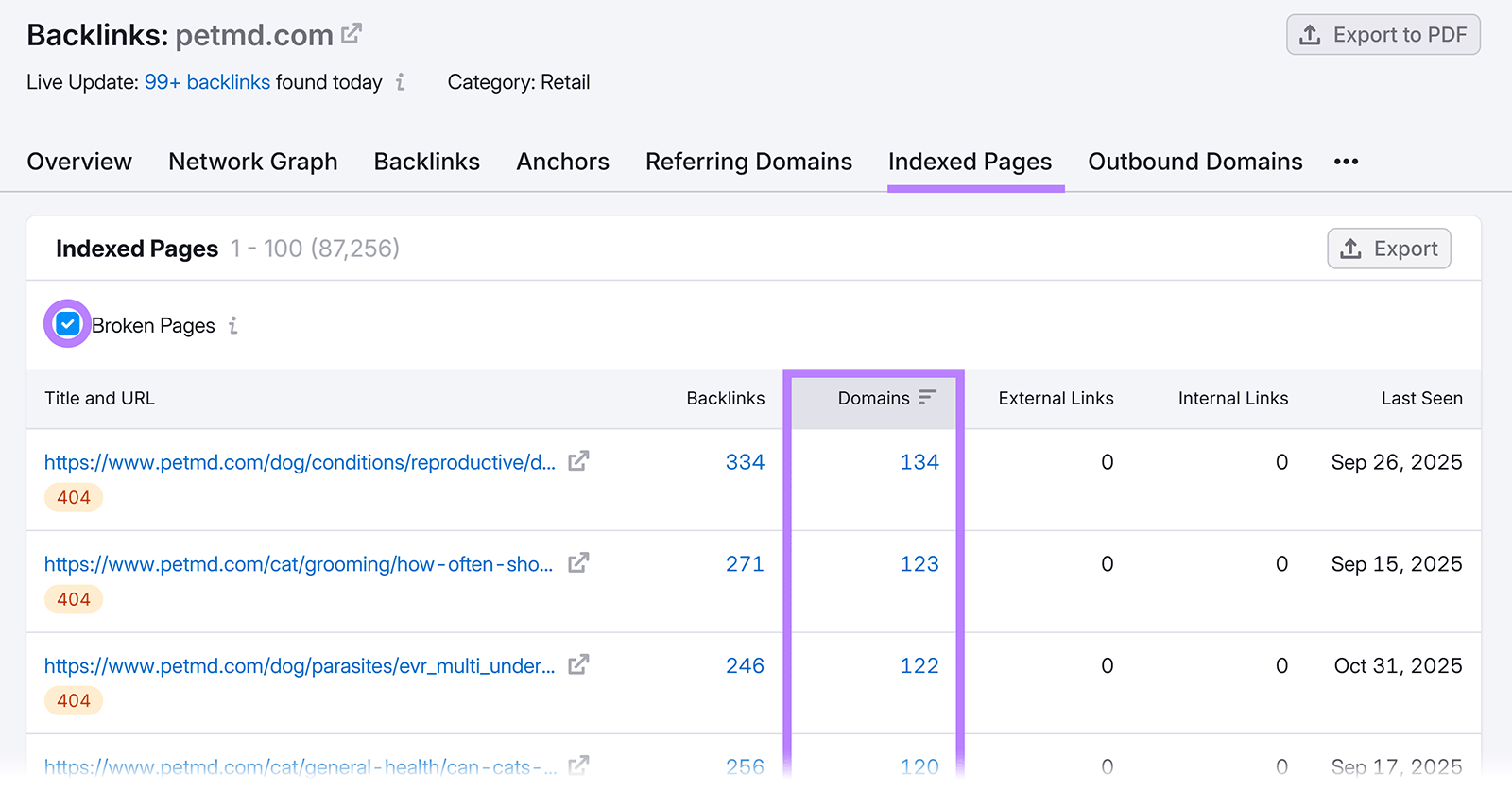The height and width of the screenshot is (791, 1512).
Task: Click backlinks count 334
Action: click(x=745, y=462)
